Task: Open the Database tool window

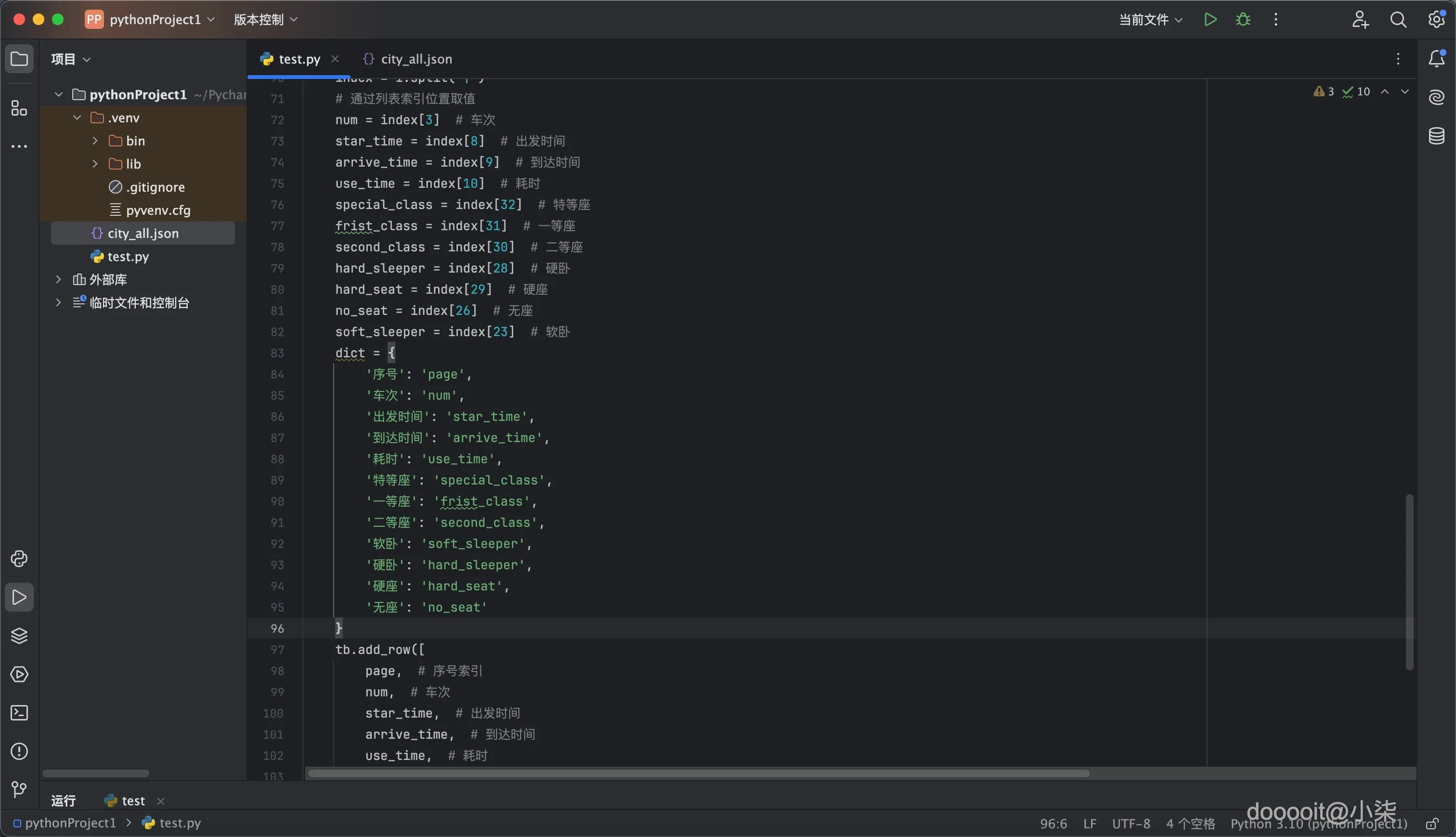Action: (x=1436, y=136)
